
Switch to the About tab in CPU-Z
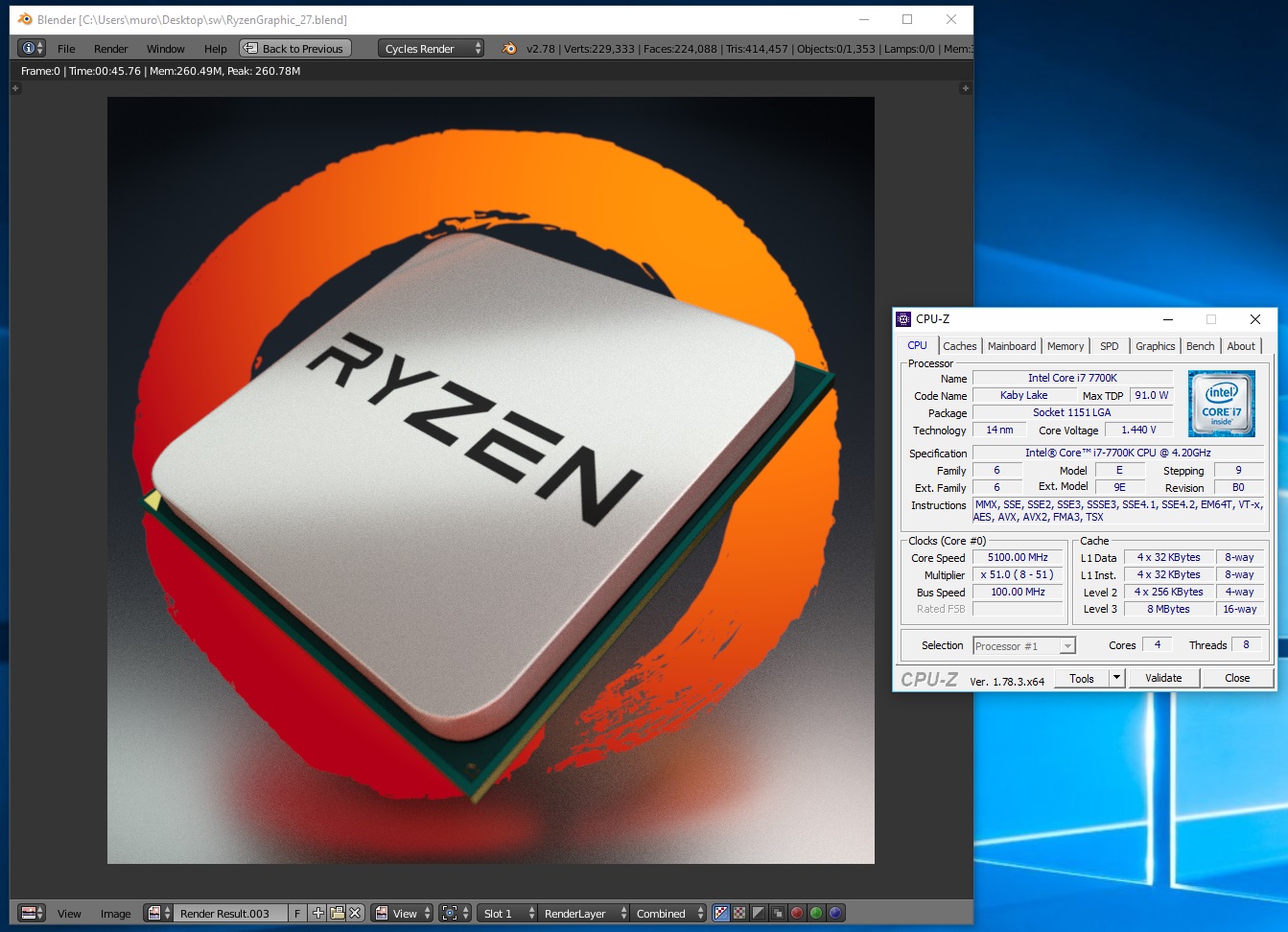[1241, 346]
